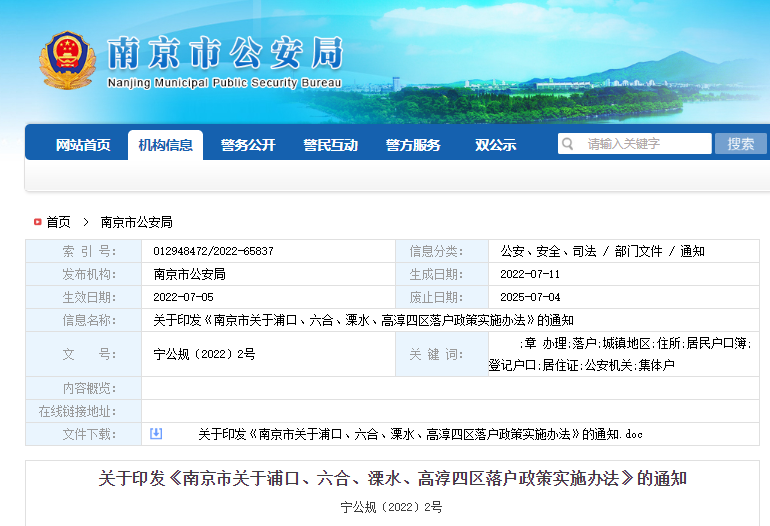Open the 网站首页 navigation tab
The image size is (770, 526).
[83, 145]
